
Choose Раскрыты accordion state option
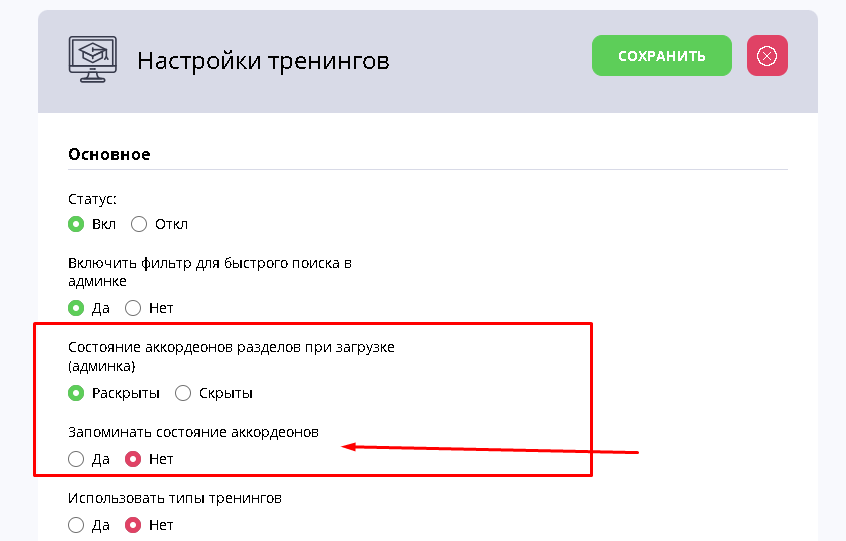76,393
